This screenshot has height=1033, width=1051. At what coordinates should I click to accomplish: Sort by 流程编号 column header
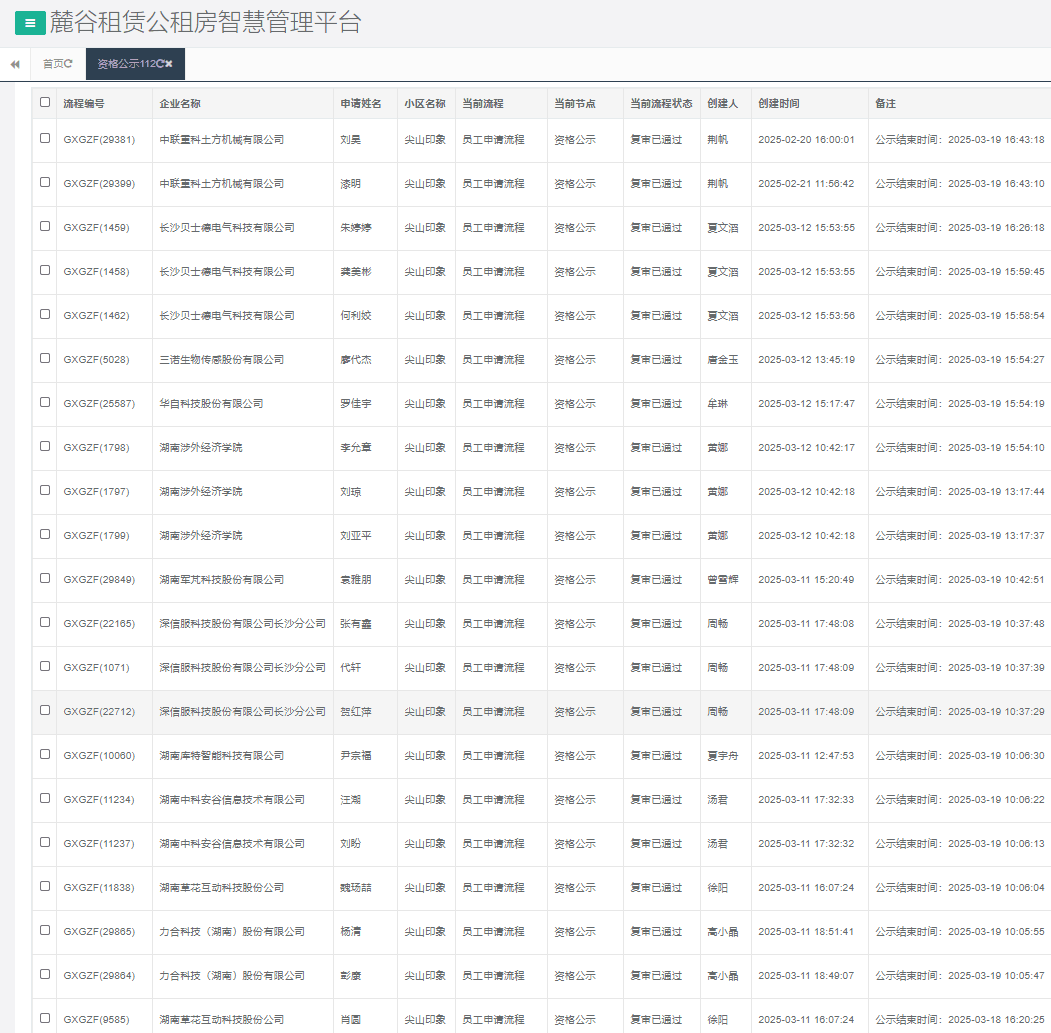[84, 103]
